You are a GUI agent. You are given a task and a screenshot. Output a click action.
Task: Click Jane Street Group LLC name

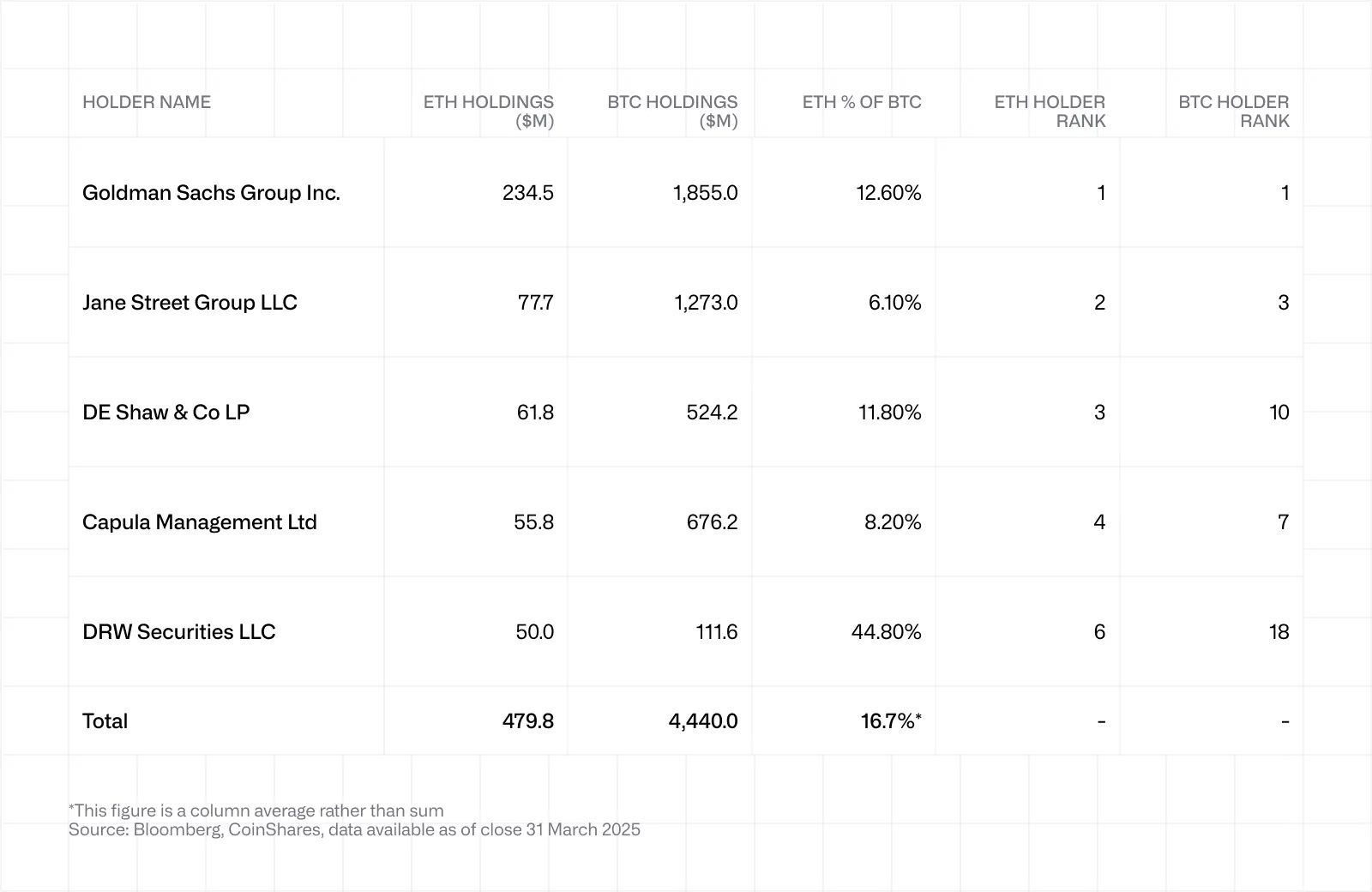pyautogui.click(x=190, y=303)
